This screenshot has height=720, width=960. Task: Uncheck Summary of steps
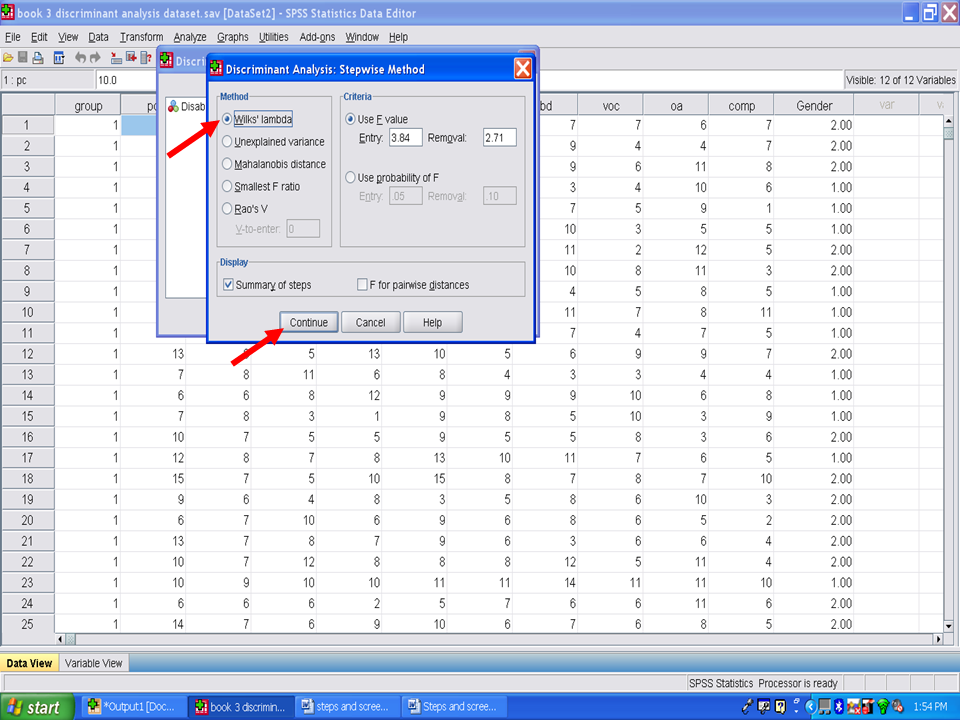(x=228, y=285)
